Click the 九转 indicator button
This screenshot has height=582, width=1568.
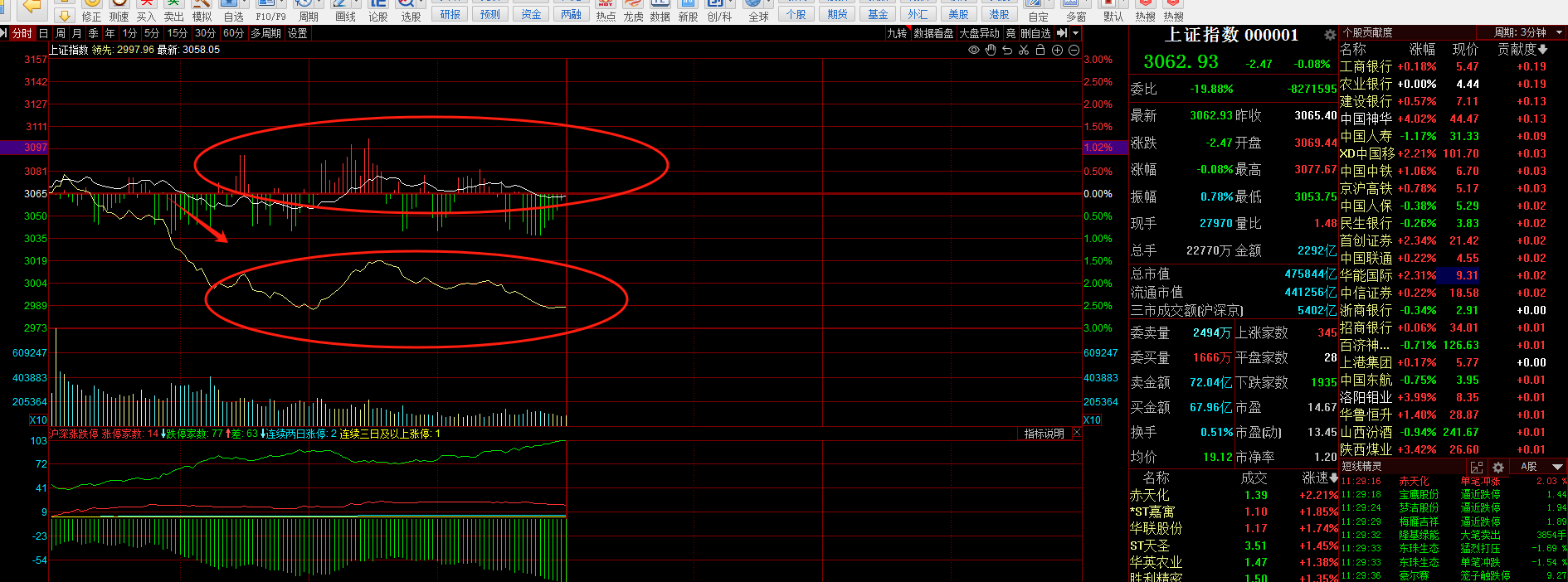click(x=897, y=33)
